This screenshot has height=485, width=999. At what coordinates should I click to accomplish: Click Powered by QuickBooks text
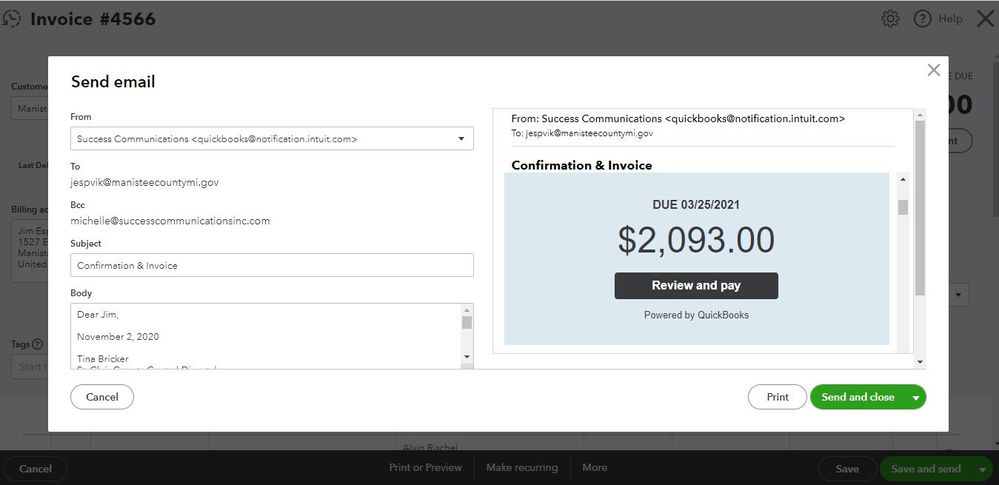click(696, 315)
